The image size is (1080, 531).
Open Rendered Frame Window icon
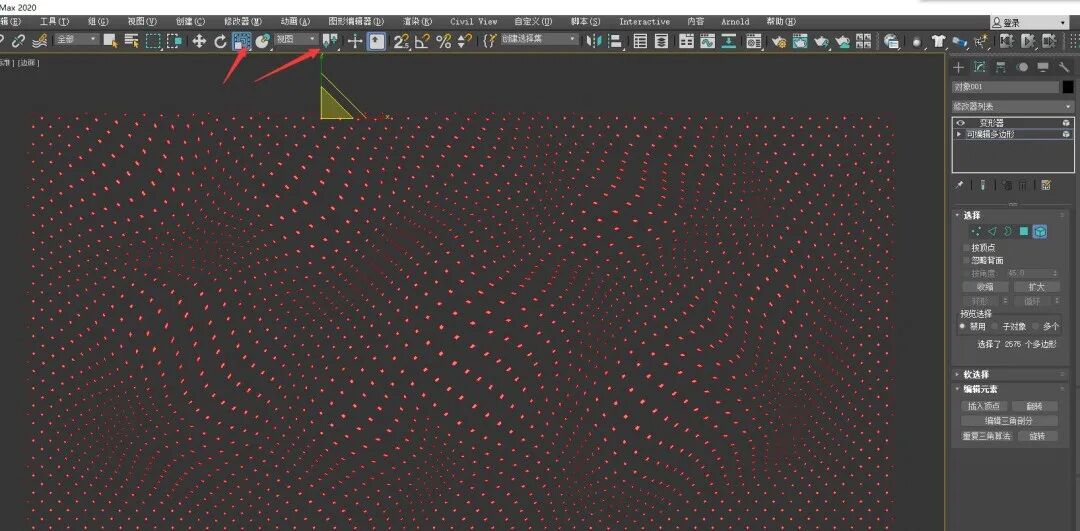[800, 41]
